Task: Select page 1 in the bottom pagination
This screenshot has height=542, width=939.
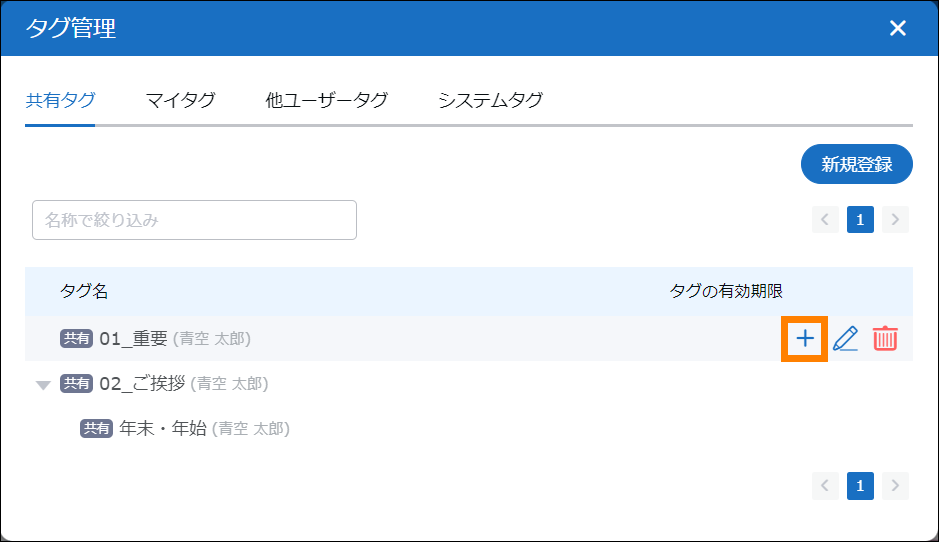Action: 860,486
